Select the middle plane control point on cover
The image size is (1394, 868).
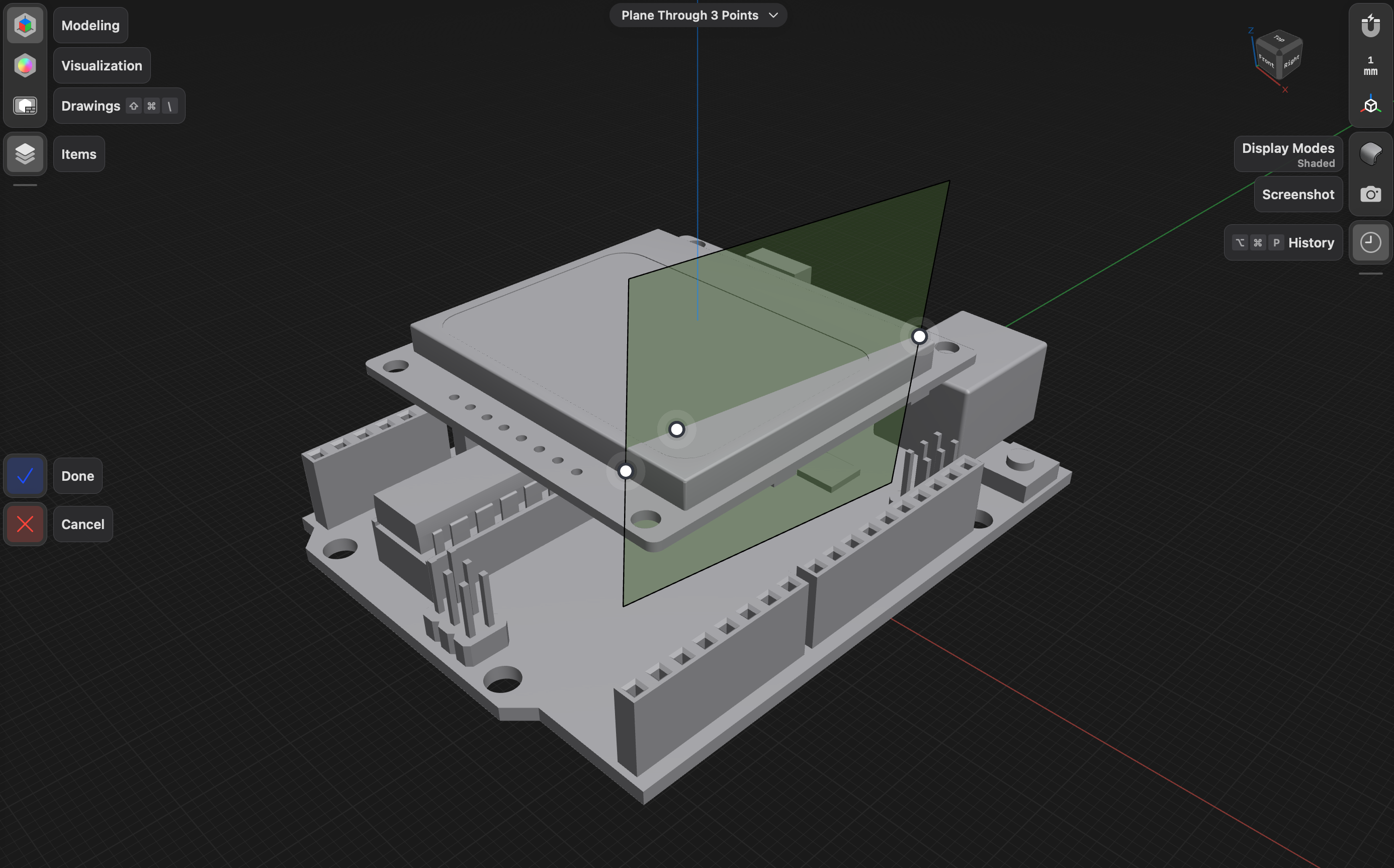(676, 429)
